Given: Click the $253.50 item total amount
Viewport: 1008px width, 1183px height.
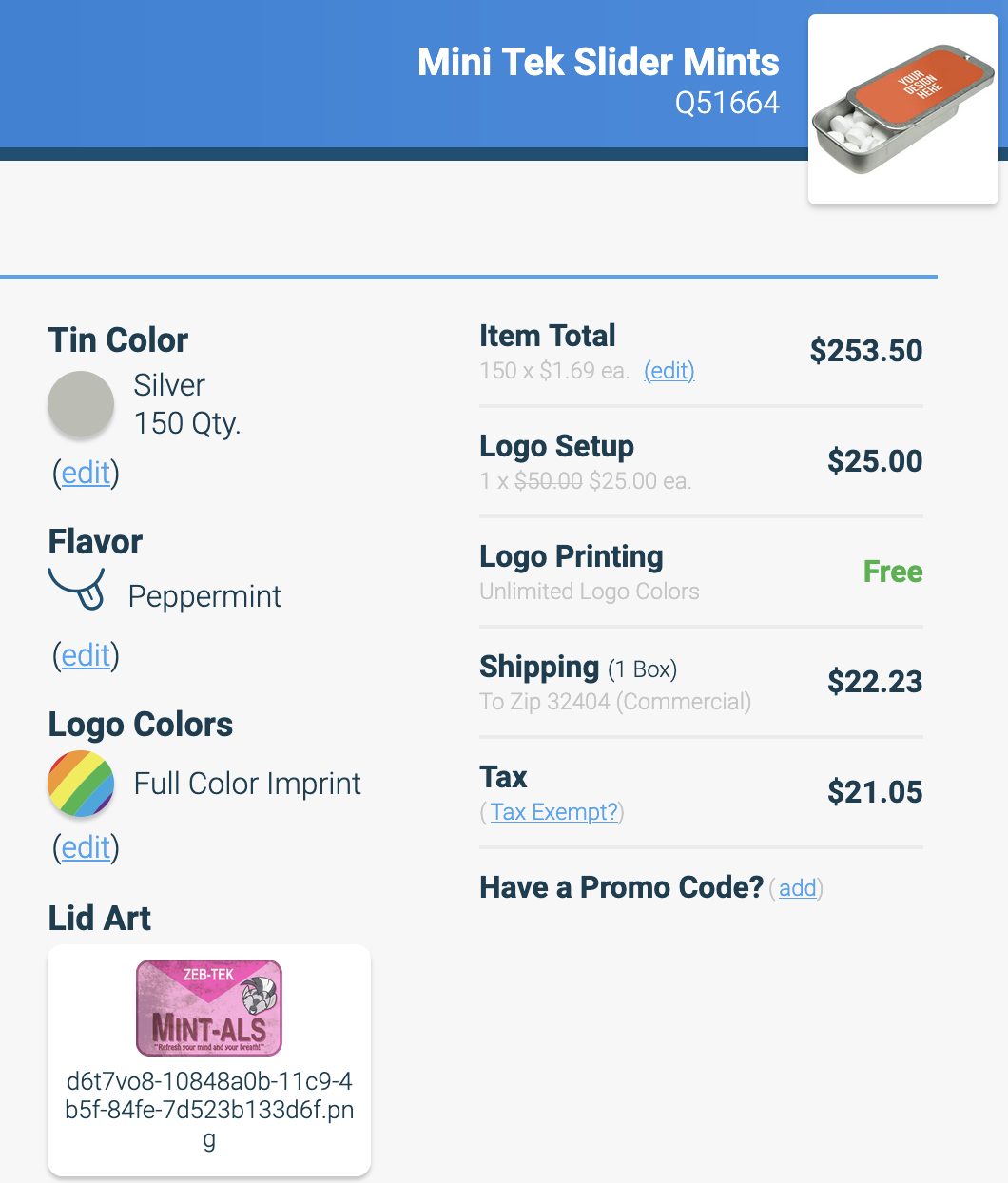Looking at the screenshot, I should 866,351.
